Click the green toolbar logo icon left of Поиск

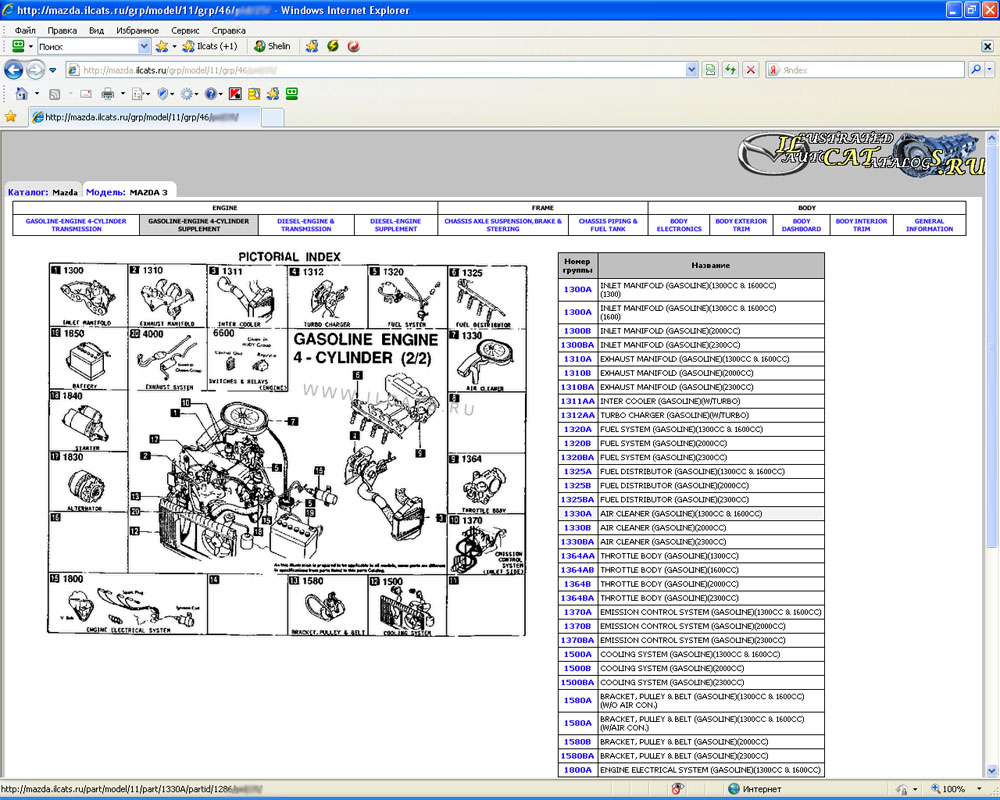pyautogui.click(x=18, y=46)
